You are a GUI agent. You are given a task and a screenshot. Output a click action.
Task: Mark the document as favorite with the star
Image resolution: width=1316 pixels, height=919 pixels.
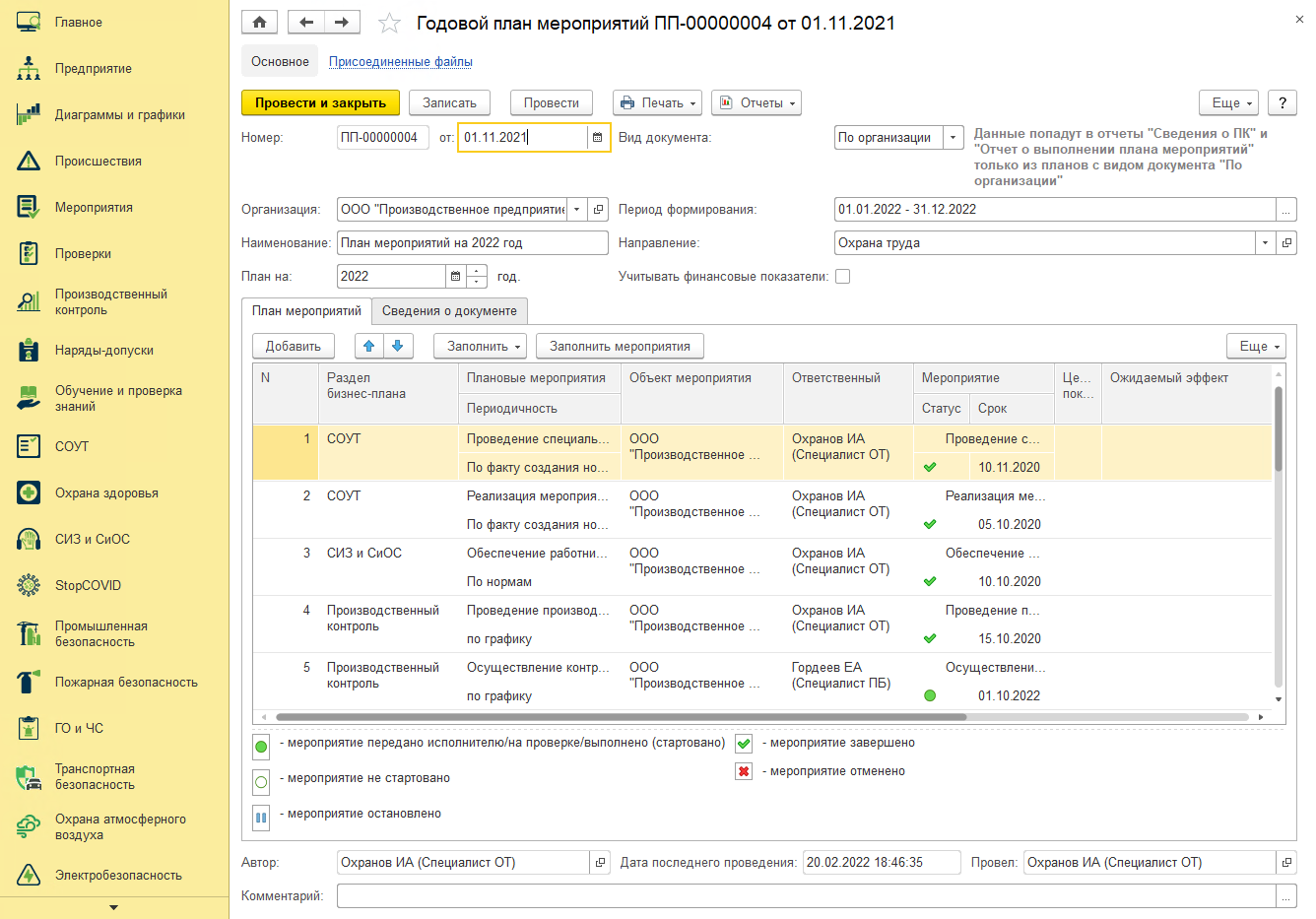[390, 23]
